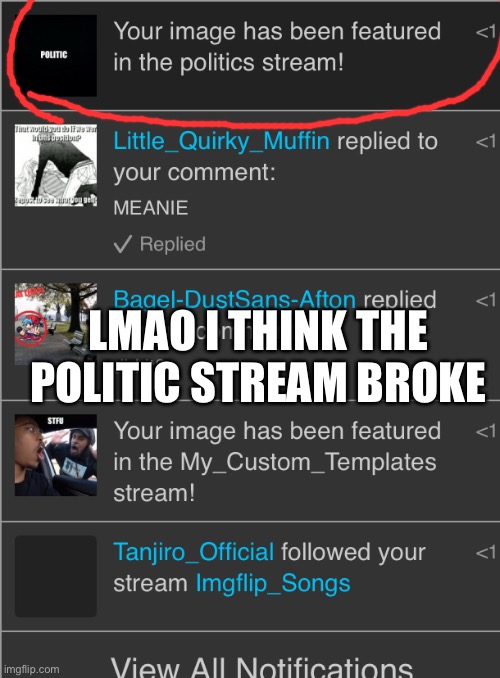The image size is (500, 678).
Task: Click timestamp on My_Custom_Templates notification
Action: pyautogui.click(x=486, y=431)
